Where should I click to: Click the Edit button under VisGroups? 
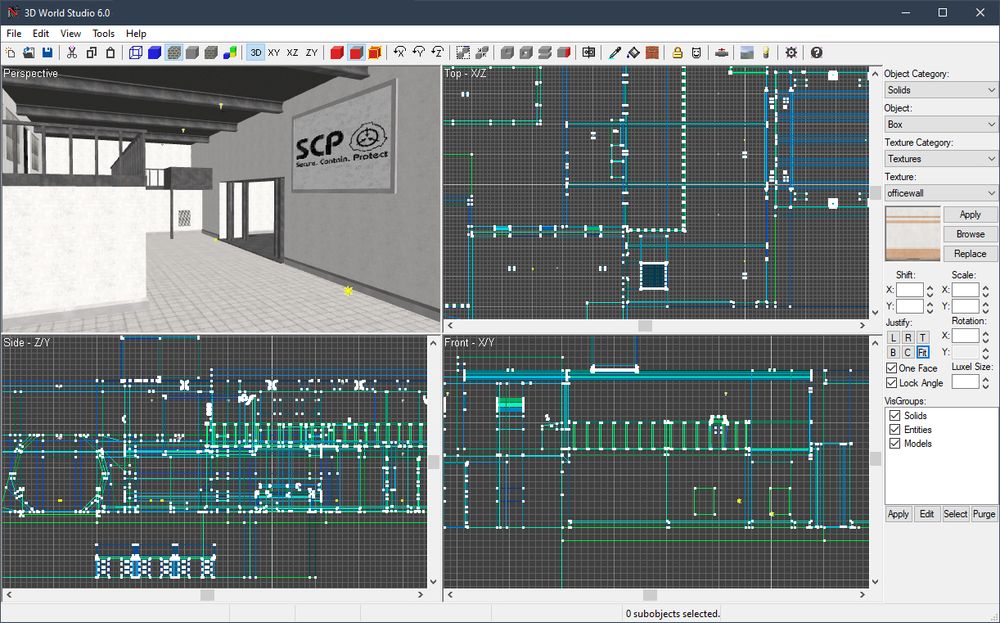(x=927, y=514)
